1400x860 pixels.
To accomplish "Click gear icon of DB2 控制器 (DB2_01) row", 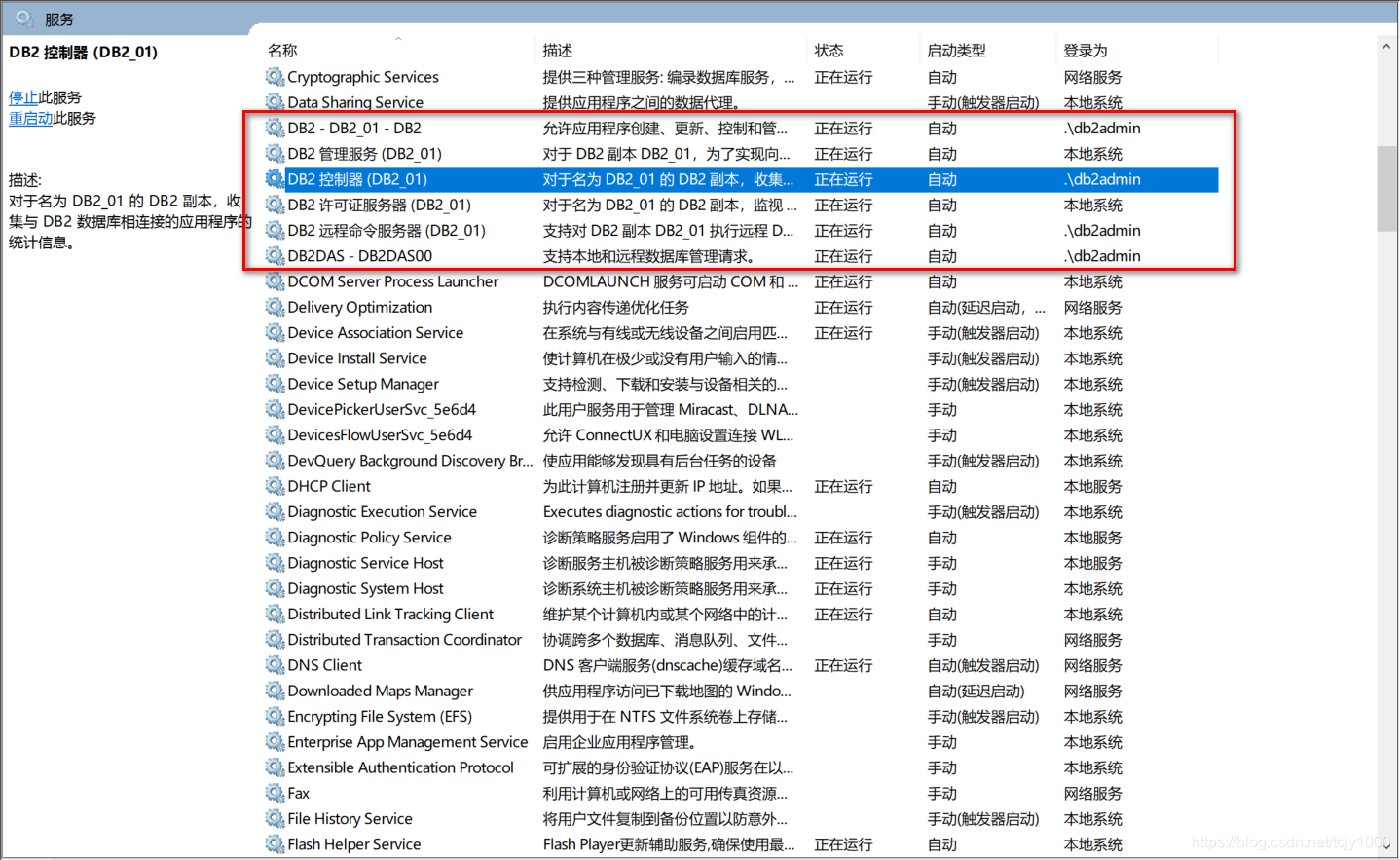I will (275, 179).
